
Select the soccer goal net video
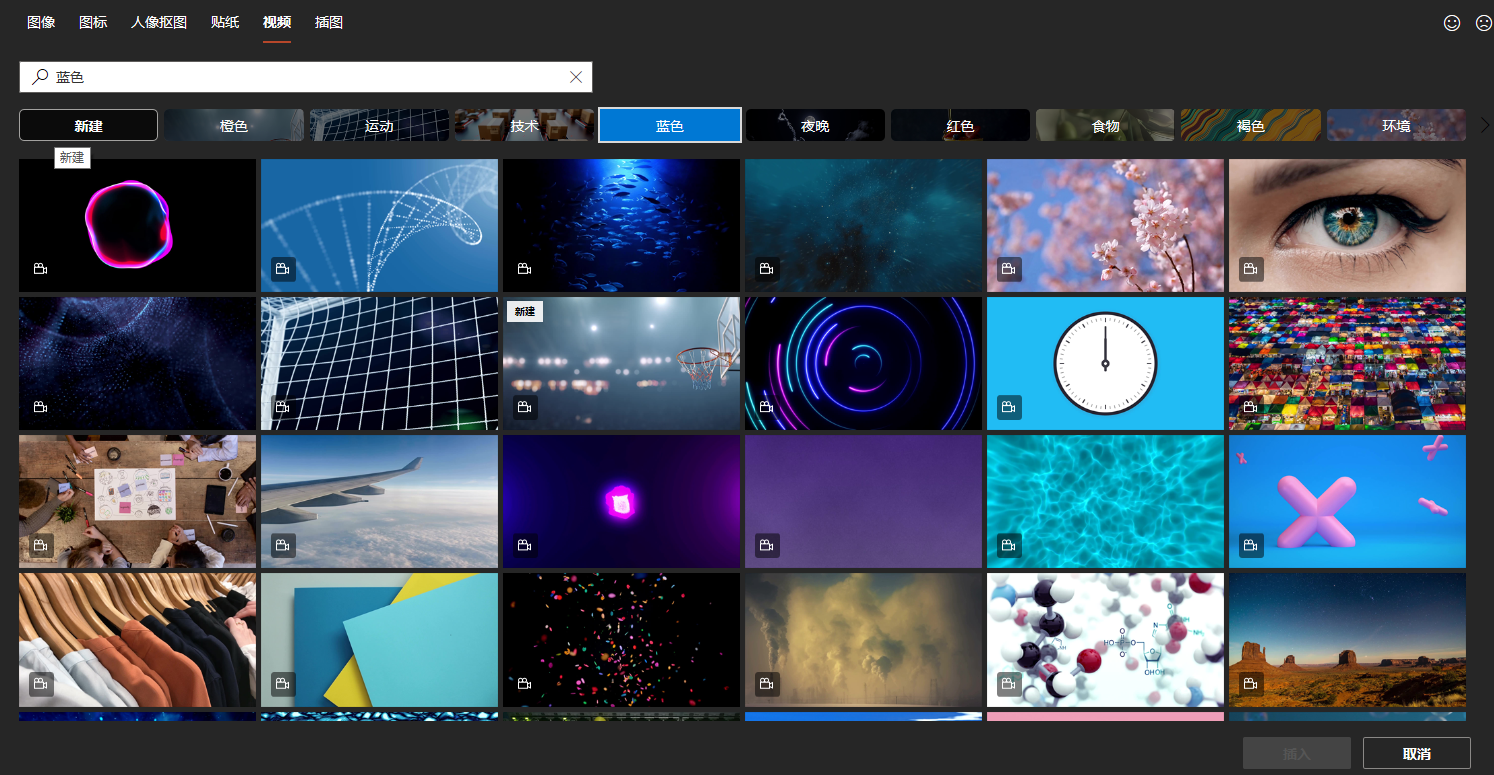[379, 363]
